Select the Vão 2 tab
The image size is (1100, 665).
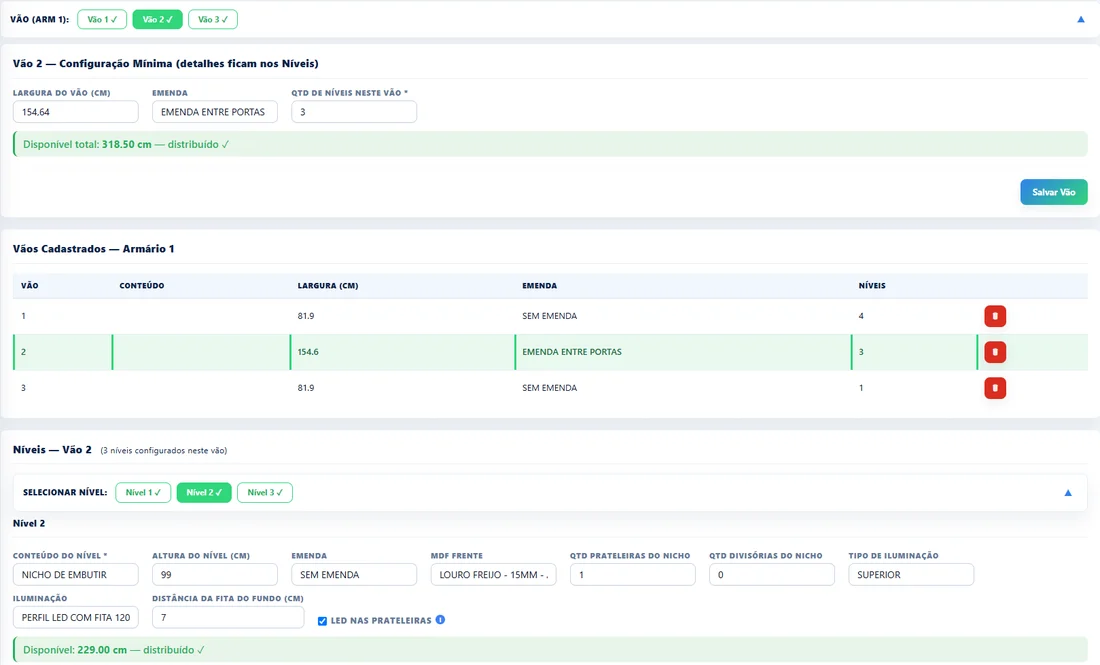coord(157,20)
